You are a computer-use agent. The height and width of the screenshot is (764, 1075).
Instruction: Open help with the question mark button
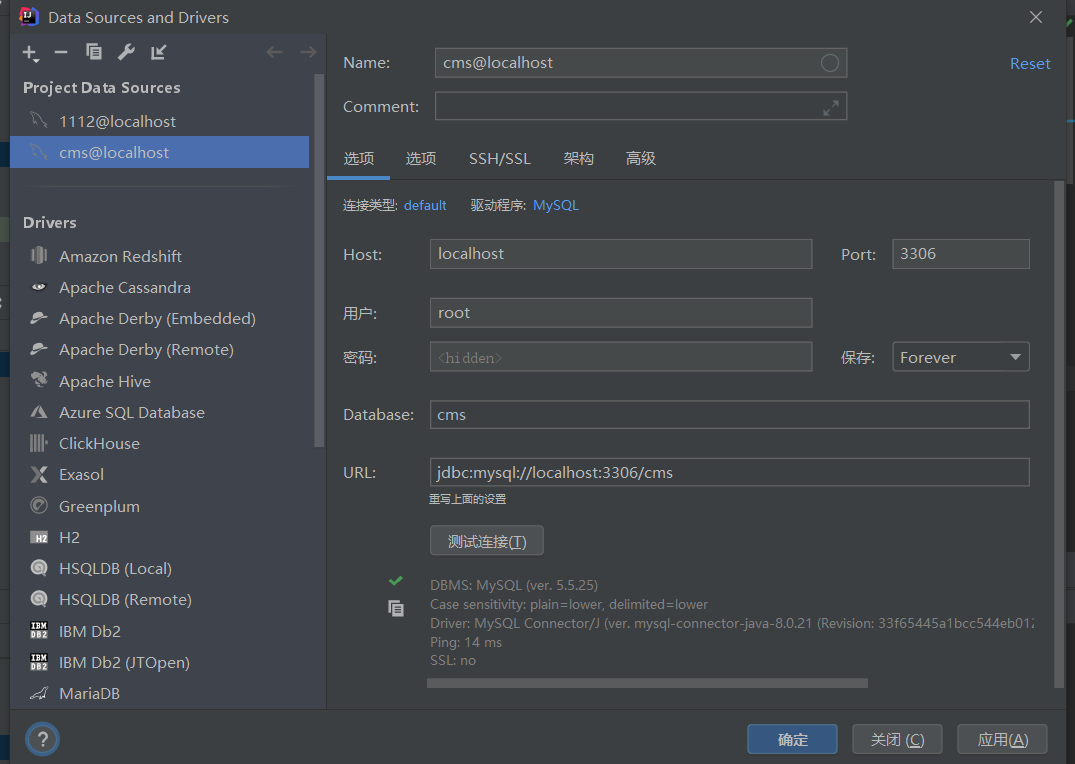[43, 739]
